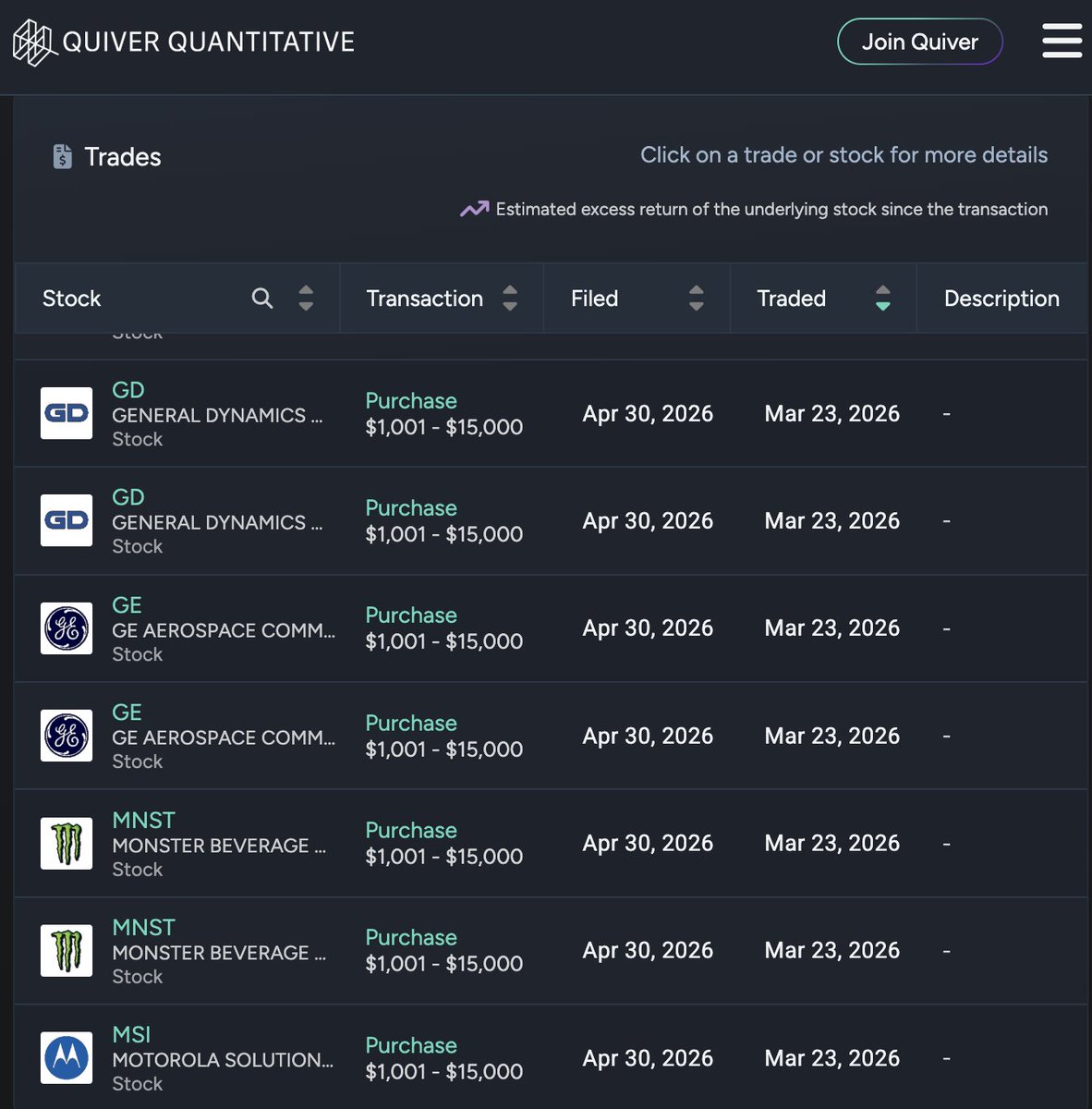Click MOTOROLA SOLUTION company name text

click(223, 1060)
